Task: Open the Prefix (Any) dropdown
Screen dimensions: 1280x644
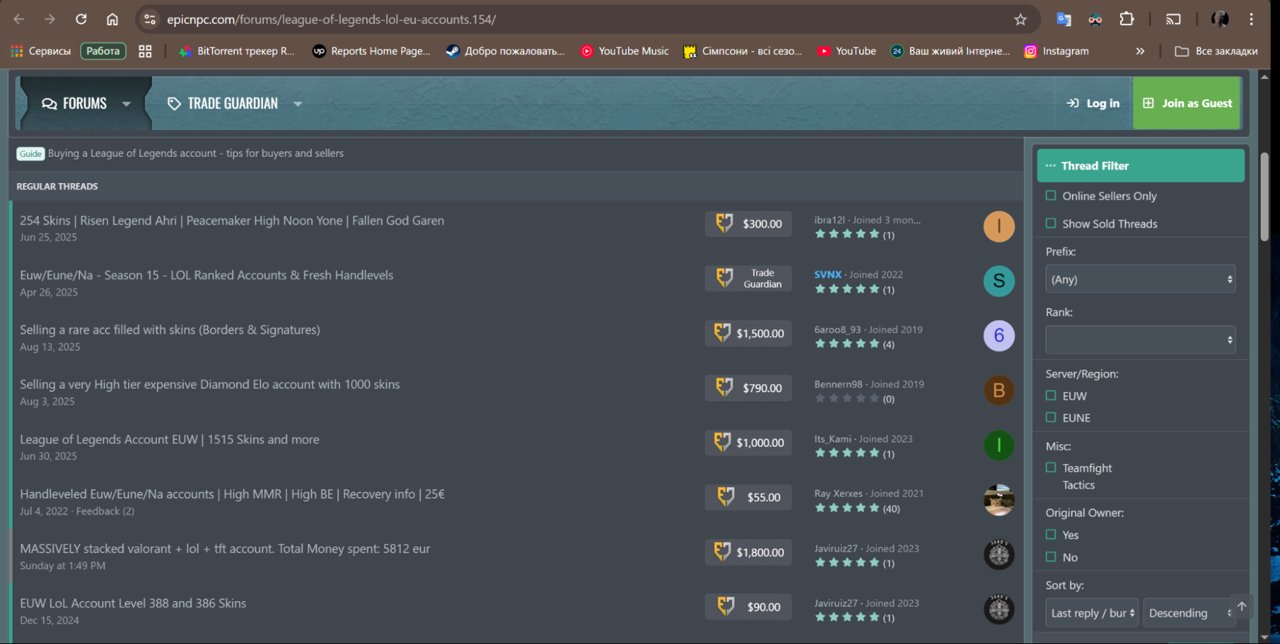Action: pyautogui.click(x=1141, y=279)
